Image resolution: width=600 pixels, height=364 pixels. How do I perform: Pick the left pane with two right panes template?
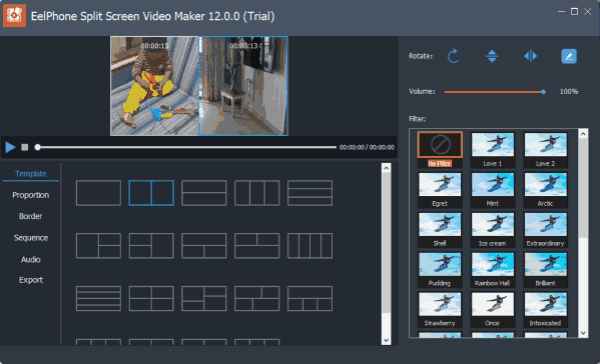pyautogui.click(x=98, y=246)
